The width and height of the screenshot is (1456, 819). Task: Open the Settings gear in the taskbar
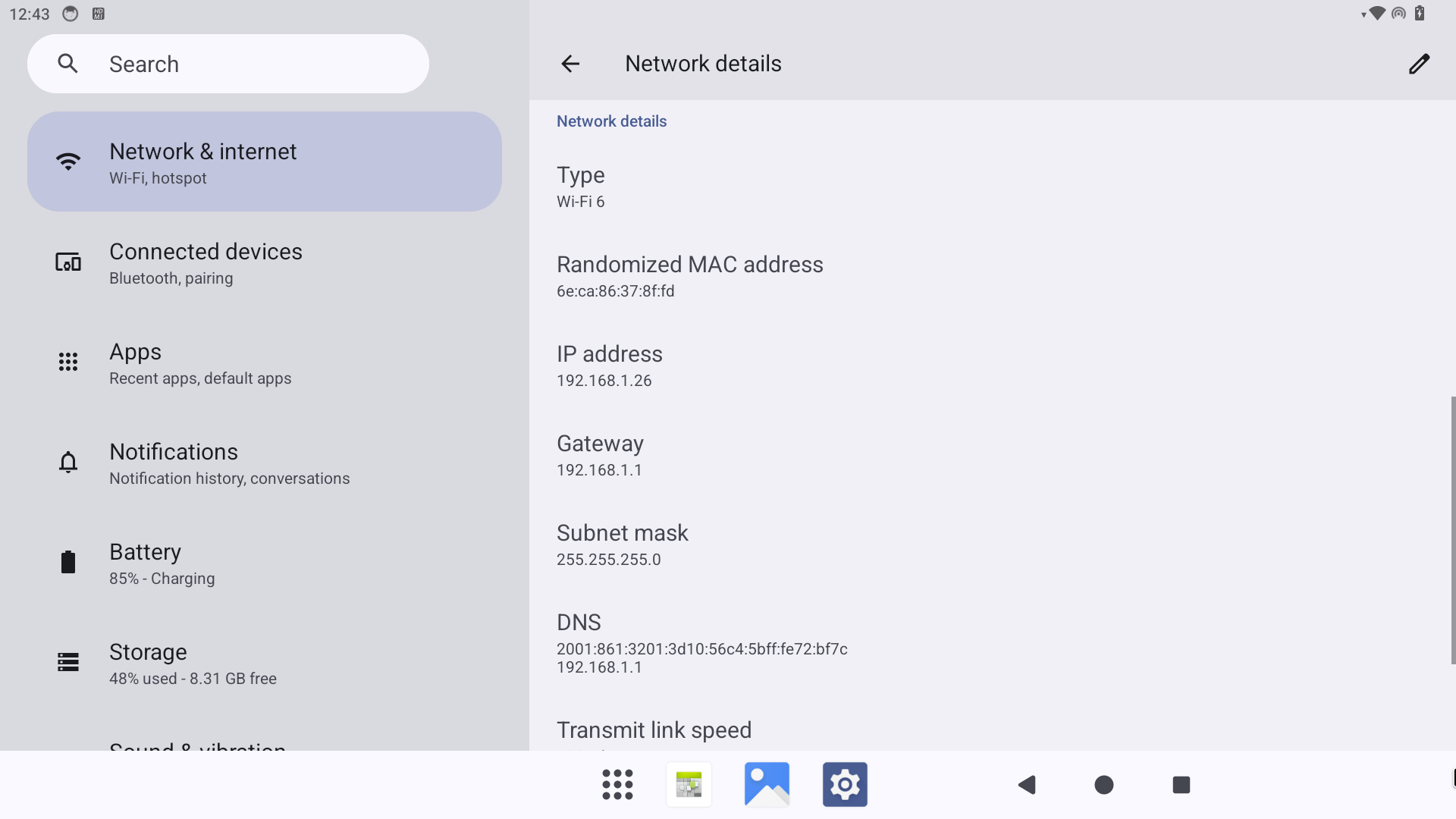(845, 784)
